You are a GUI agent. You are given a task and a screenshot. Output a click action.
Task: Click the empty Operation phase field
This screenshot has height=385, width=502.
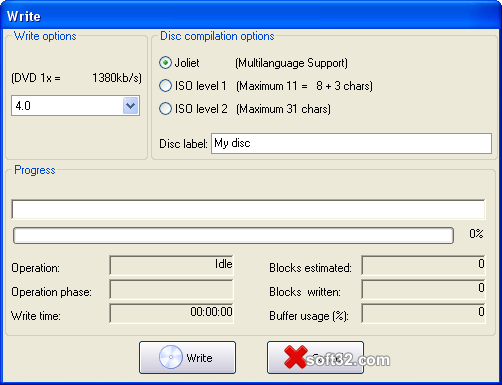tap(171, 289)
